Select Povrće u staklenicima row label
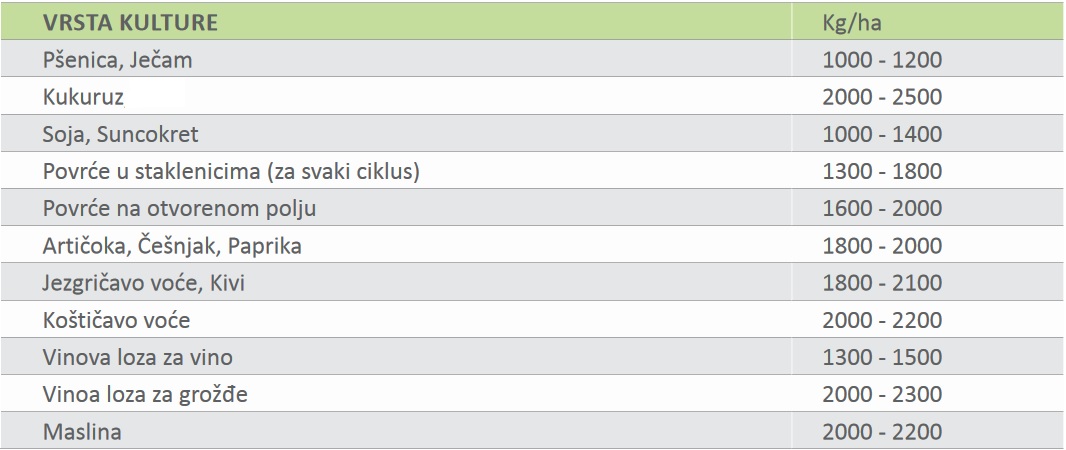The width and height of the screenshot is (1066, 450). pos(231,171)
